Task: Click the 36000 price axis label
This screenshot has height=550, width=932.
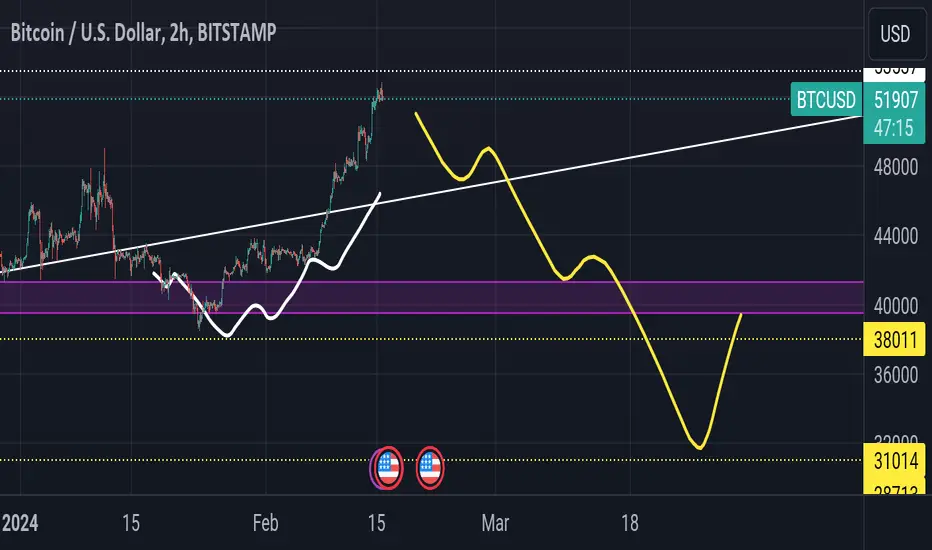Action: coord(895,375)
